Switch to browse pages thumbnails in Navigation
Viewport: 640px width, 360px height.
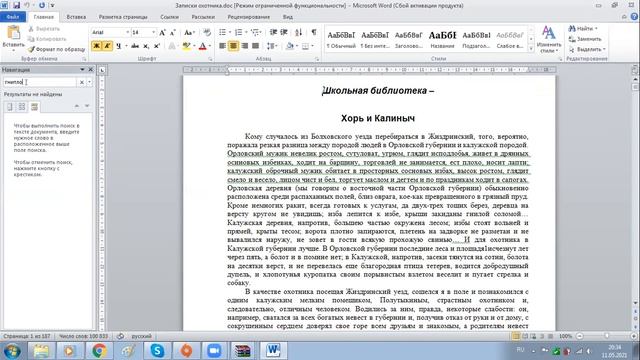coord(22,107)
